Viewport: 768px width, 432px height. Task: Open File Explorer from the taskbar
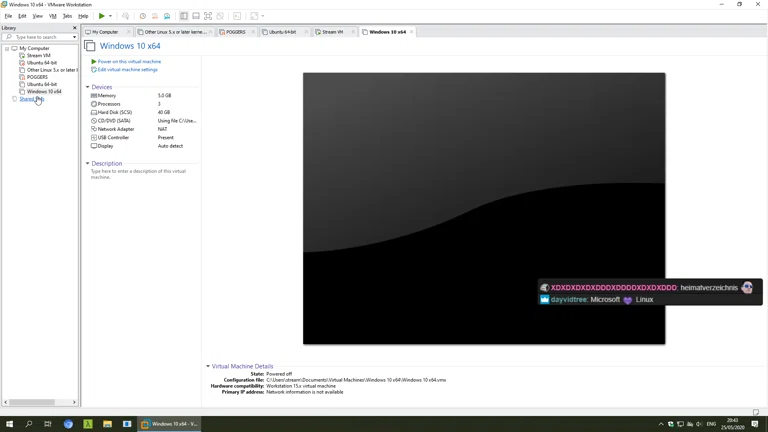click(107, 424)
